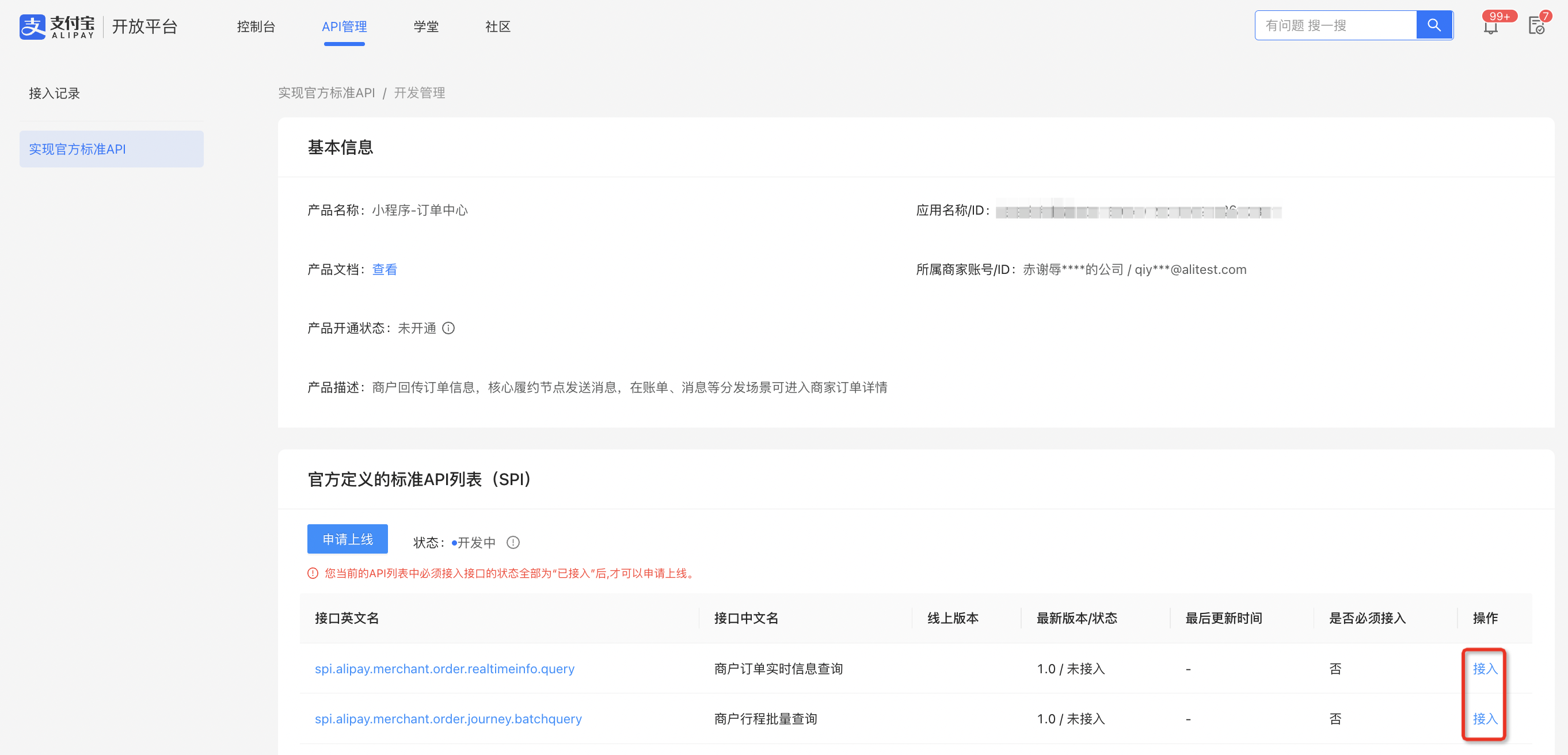Click the blue search magnifier button
This screenshot has height=755, width=1568.
[x=1434, y=25]
